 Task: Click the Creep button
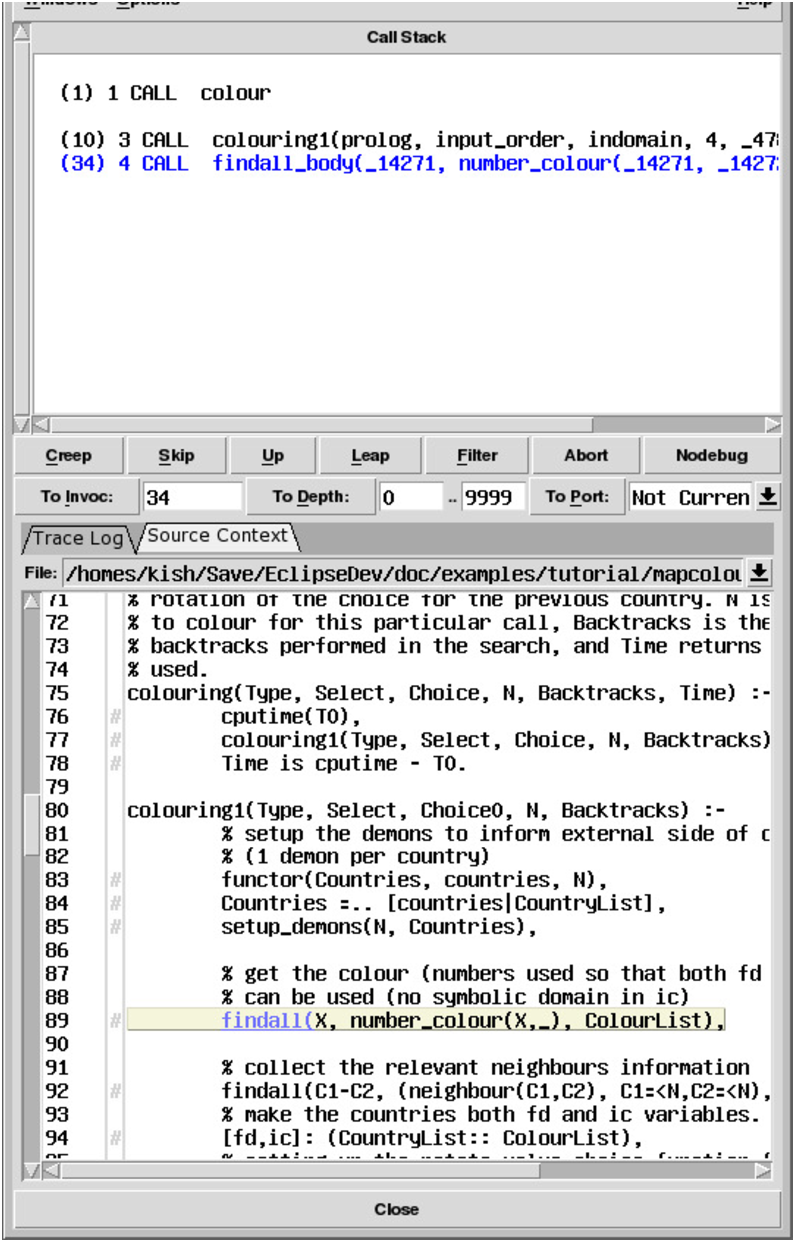click(x=69, y=456)
